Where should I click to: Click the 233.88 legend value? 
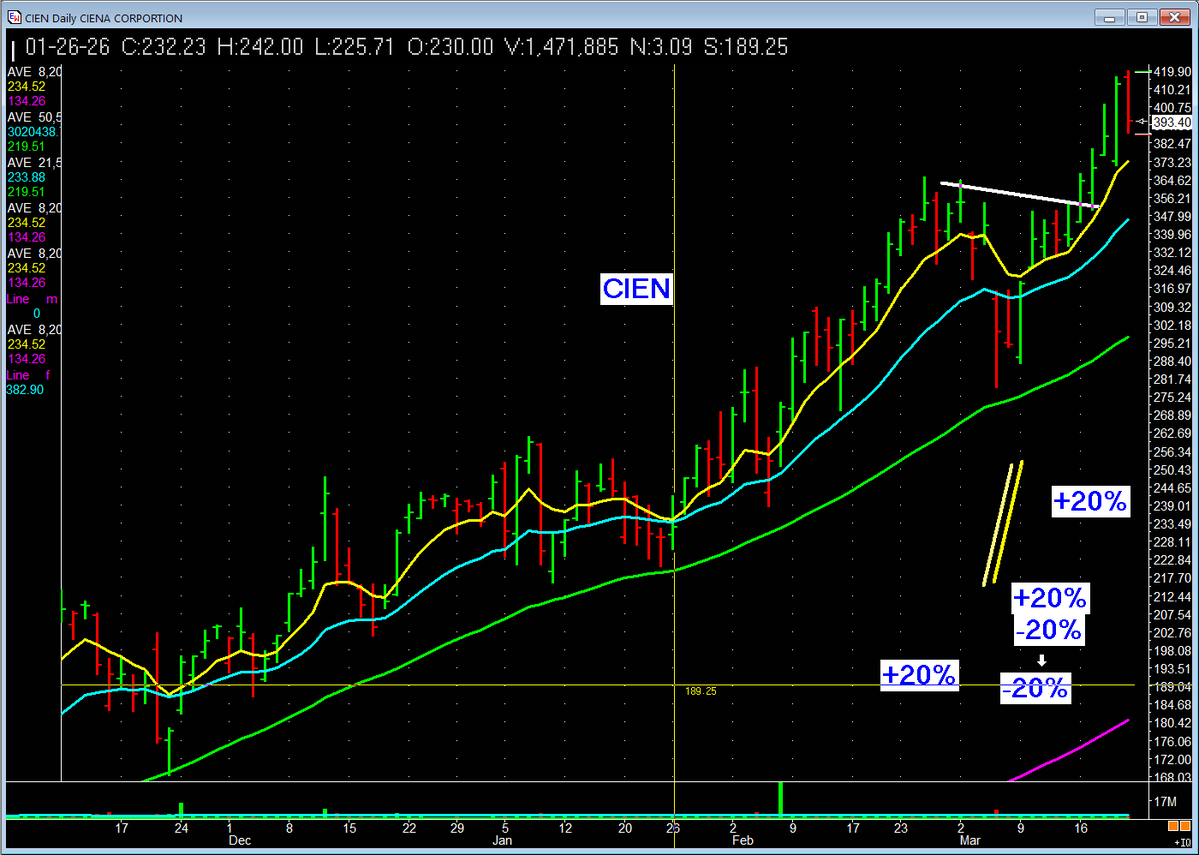coord(26,177)
